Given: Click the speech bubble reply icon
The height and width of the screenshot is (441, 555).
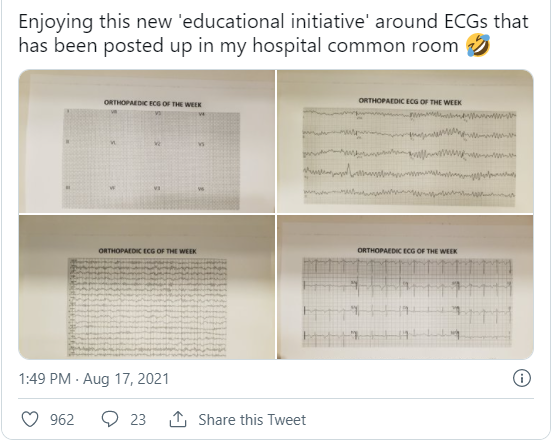Looking at the screenshot, I should click(x=110, y=420).
